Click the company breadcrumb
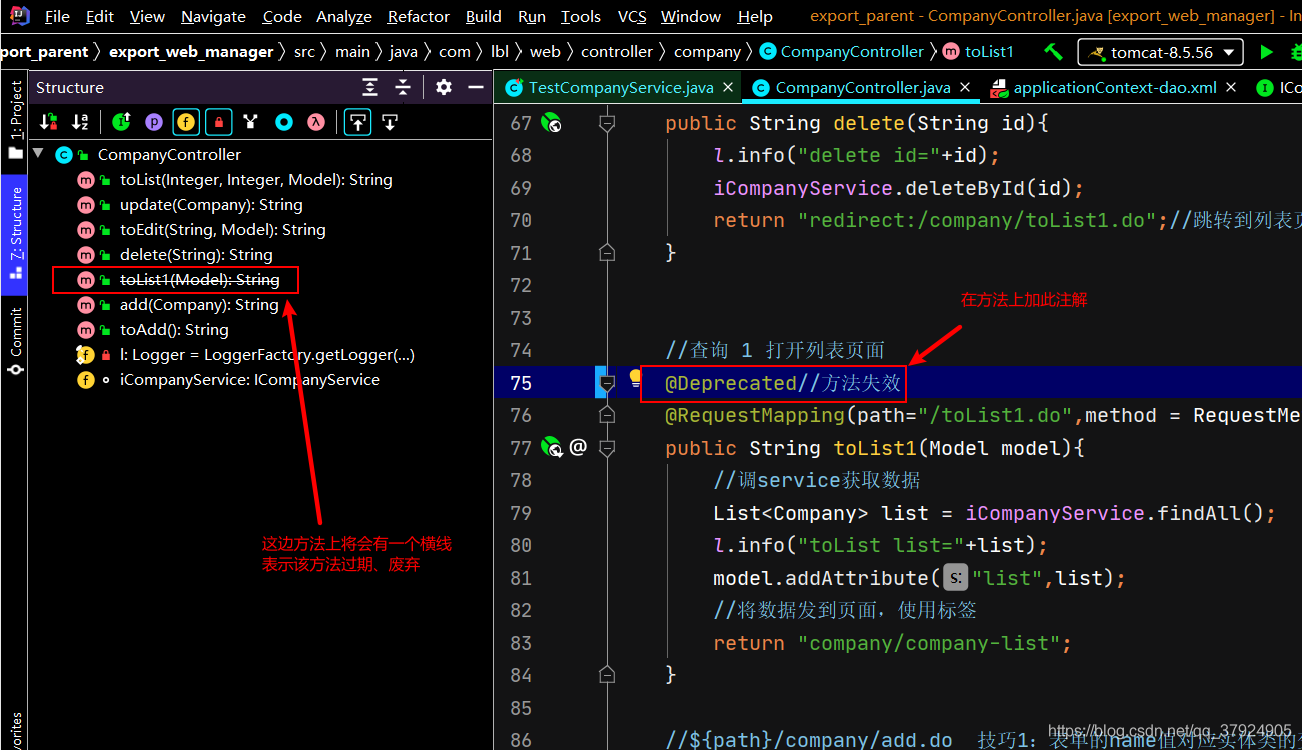The image size is (1302, 750). click(708, 52)
